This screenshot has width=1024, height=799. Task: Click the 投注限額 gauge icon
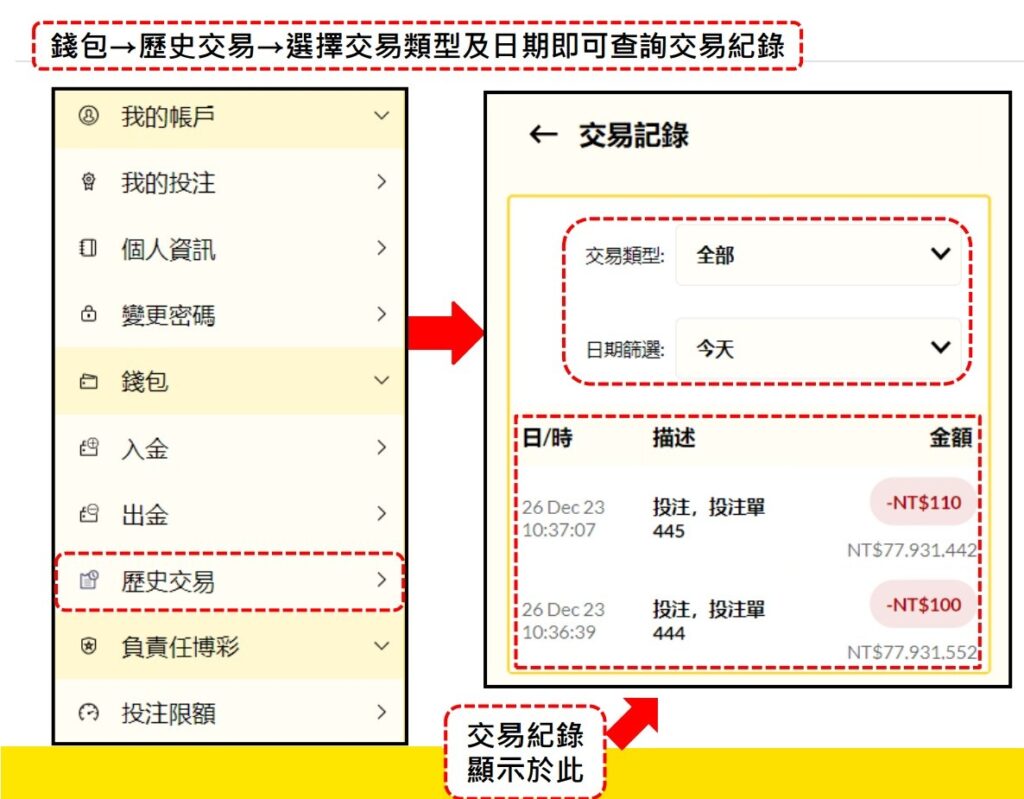89,713
